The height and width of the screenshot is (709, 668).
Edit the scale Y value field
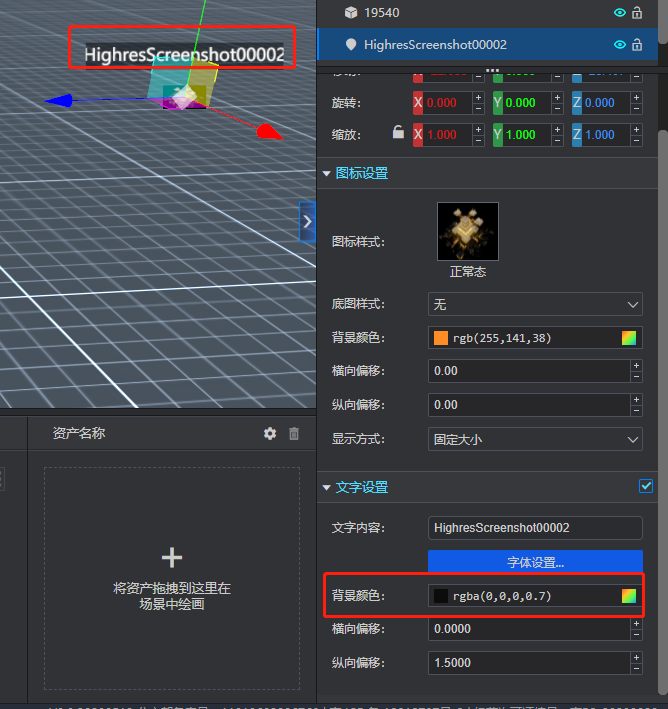click(527, 135)
